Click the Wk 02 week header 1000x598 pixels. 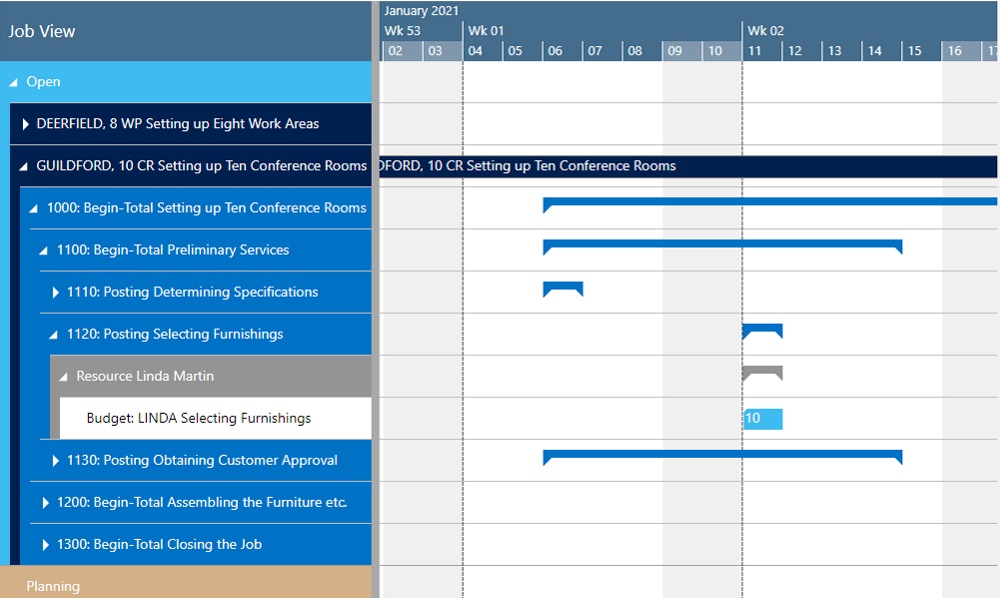(765, 31)
